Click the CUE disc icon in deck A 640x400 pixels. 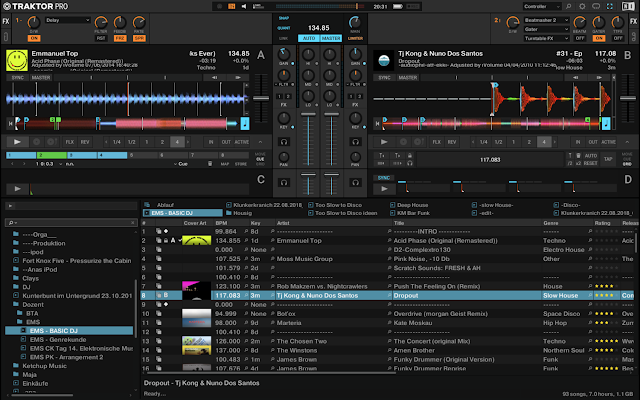coord(36,142)
